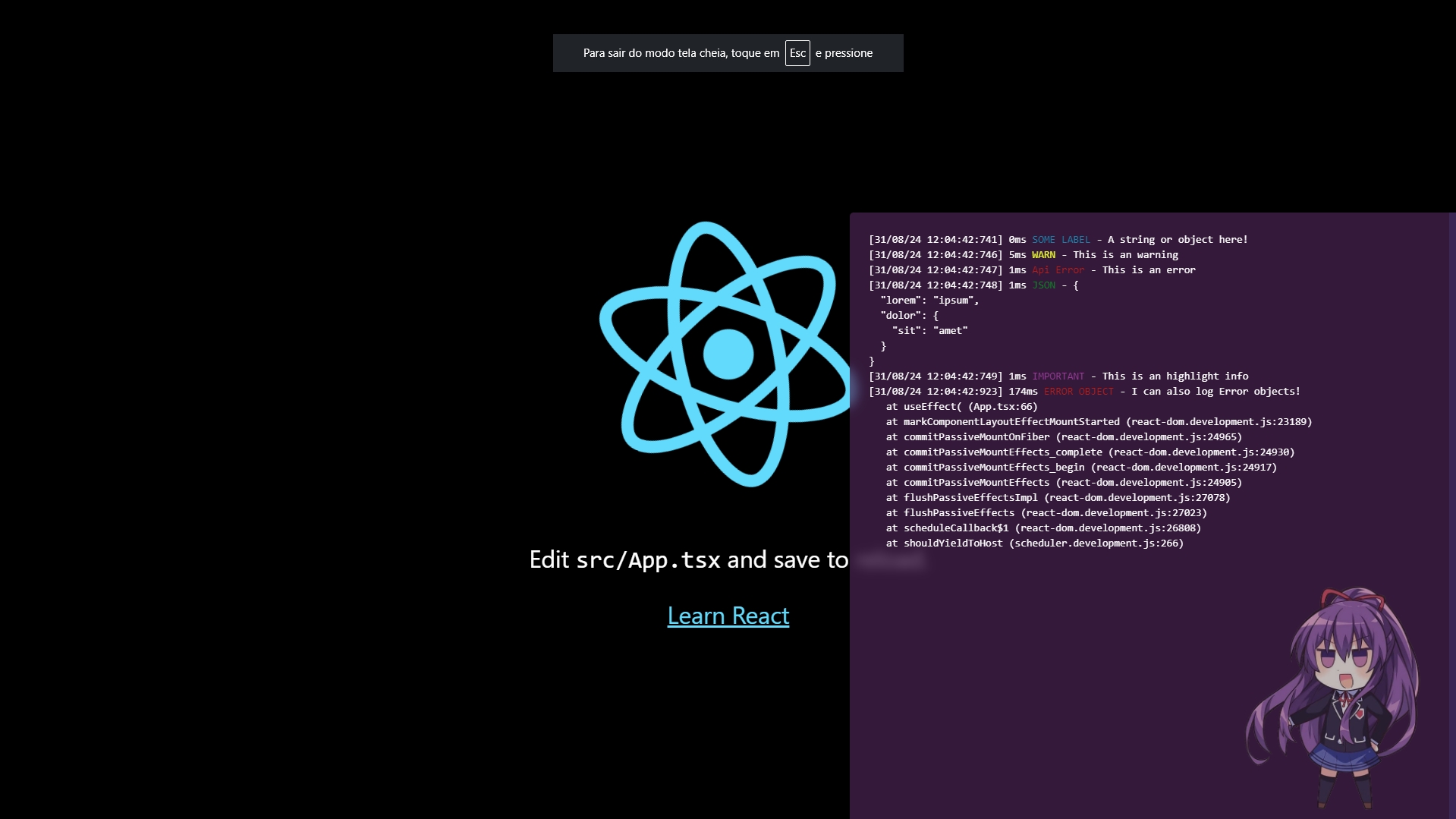Click 'This is an highlight info' message
The height and width of the screenshot is (819, 1456).
tap(1175, 376)
